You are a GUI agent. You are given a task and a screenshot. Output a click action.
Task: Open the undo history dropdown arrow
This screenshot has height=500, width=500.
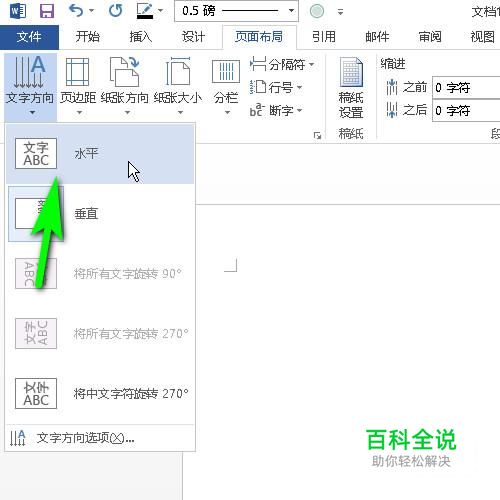tap(91, 11)
